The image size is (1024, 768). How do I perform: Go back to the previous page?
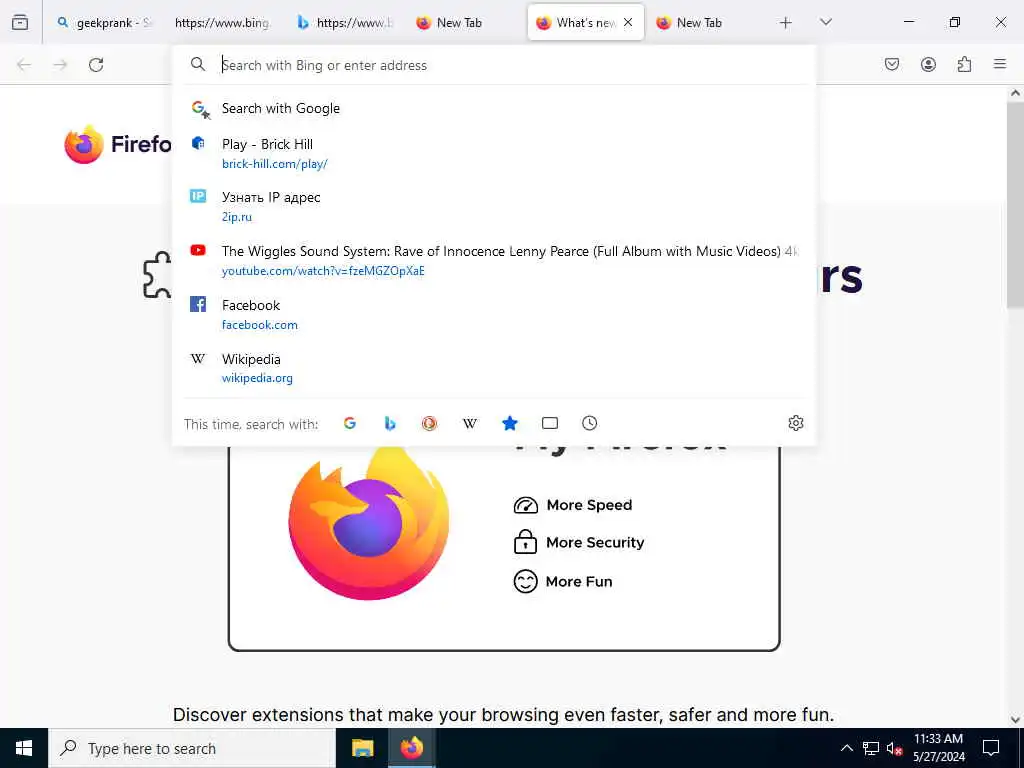pos(24,65)
